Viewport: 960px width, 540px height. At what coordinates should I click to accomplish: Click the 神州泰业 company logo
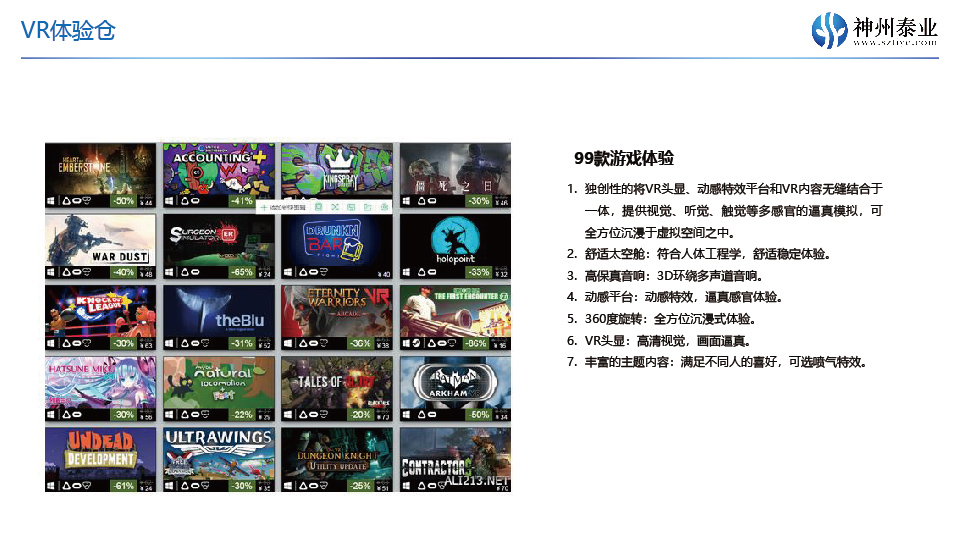point(874,29)
